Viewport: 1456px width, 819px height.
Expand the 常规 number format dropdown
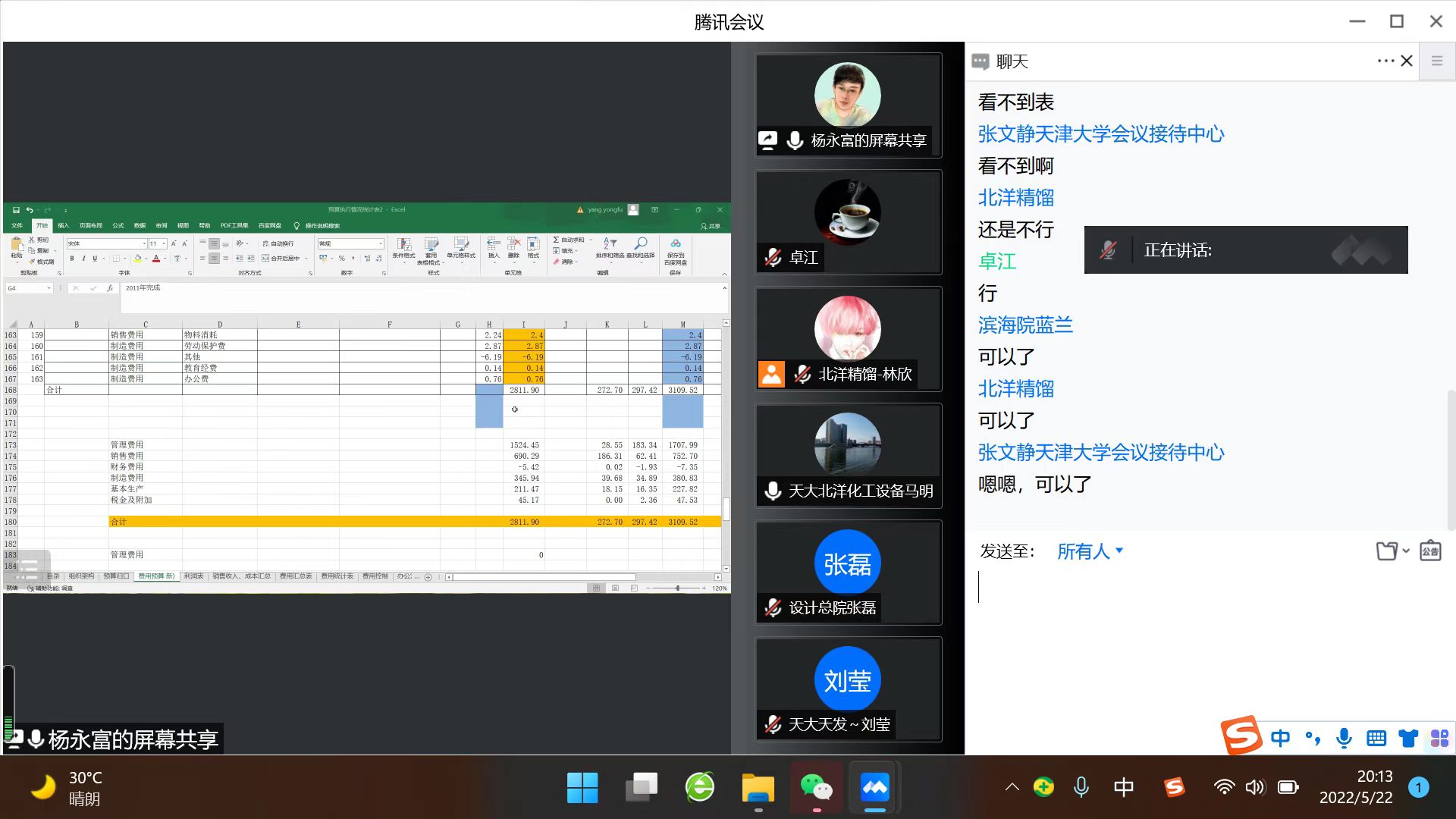tap(381, 244)
